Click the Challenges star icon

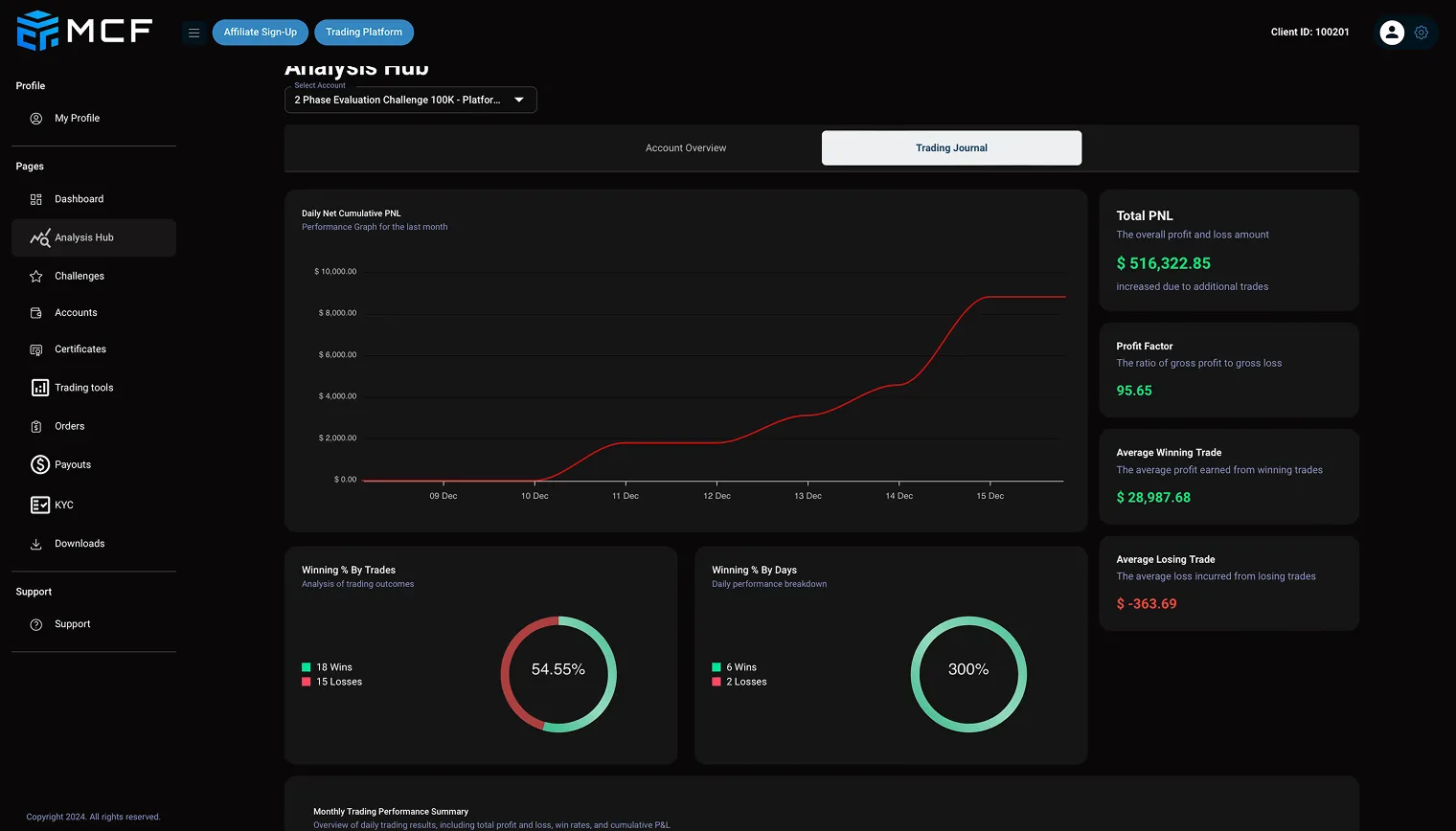(36, 277)
